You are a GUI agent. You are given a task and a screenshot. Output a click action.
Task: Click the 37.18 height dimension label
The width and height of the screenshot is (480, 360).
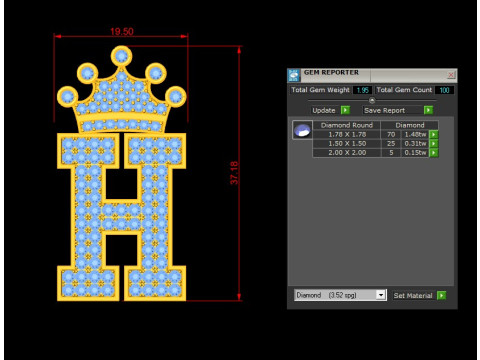click(x=234, y=173)
